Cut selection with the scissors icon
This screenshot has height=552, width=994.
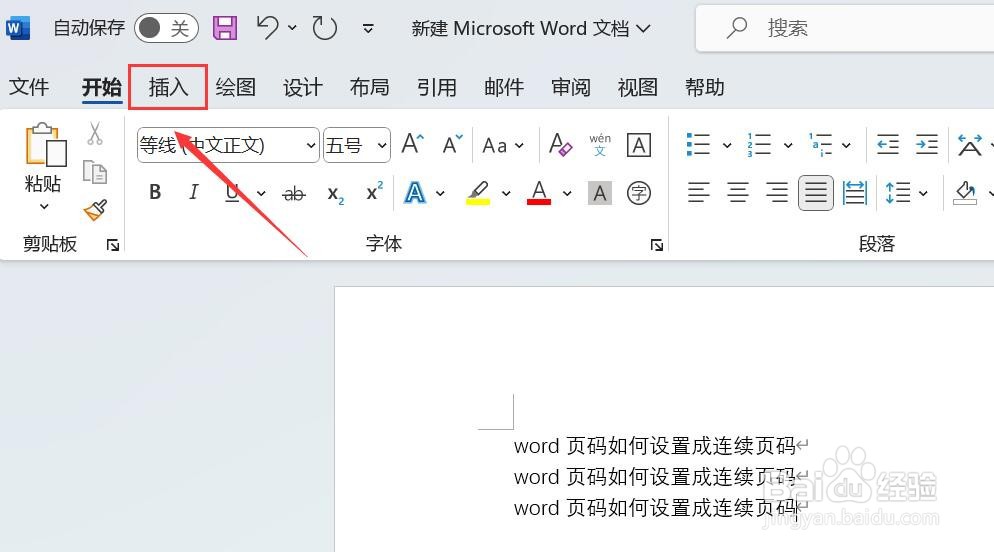pyautogui.click(x=94, y=134)
